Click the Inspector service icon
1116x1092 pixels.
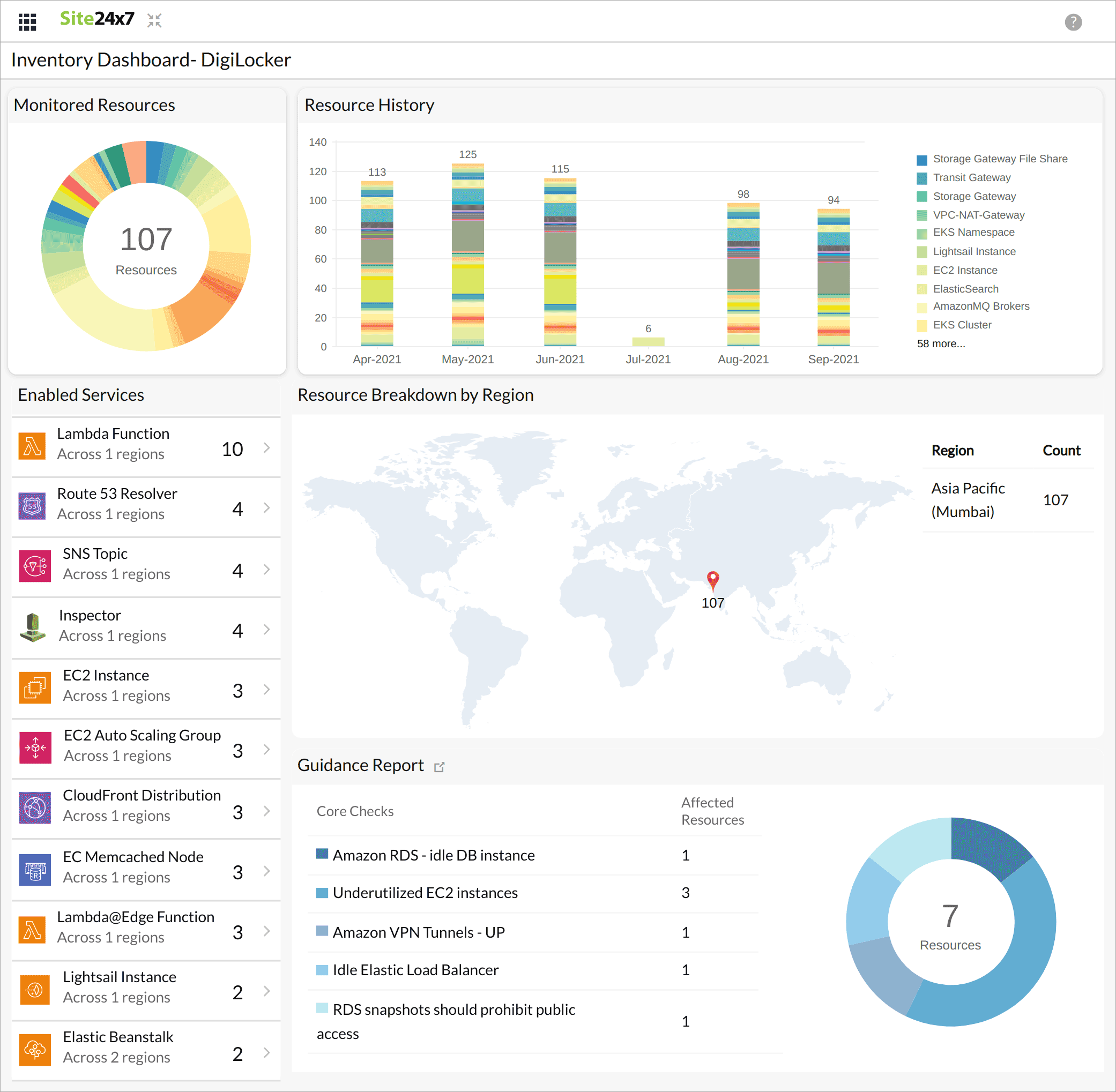[x=33, y=627]
